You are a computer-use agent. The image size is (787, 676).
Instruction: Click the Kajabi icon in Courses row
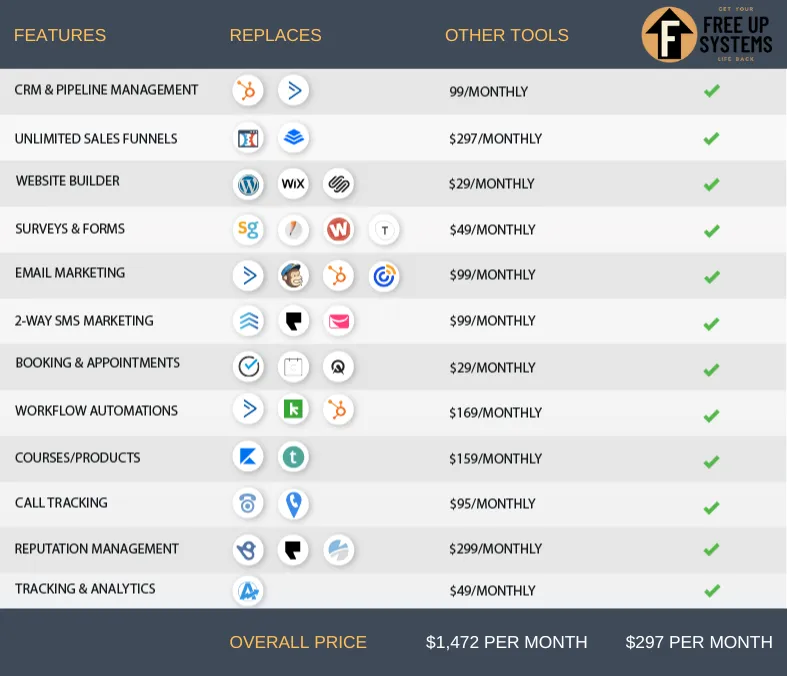pos(248,458)
